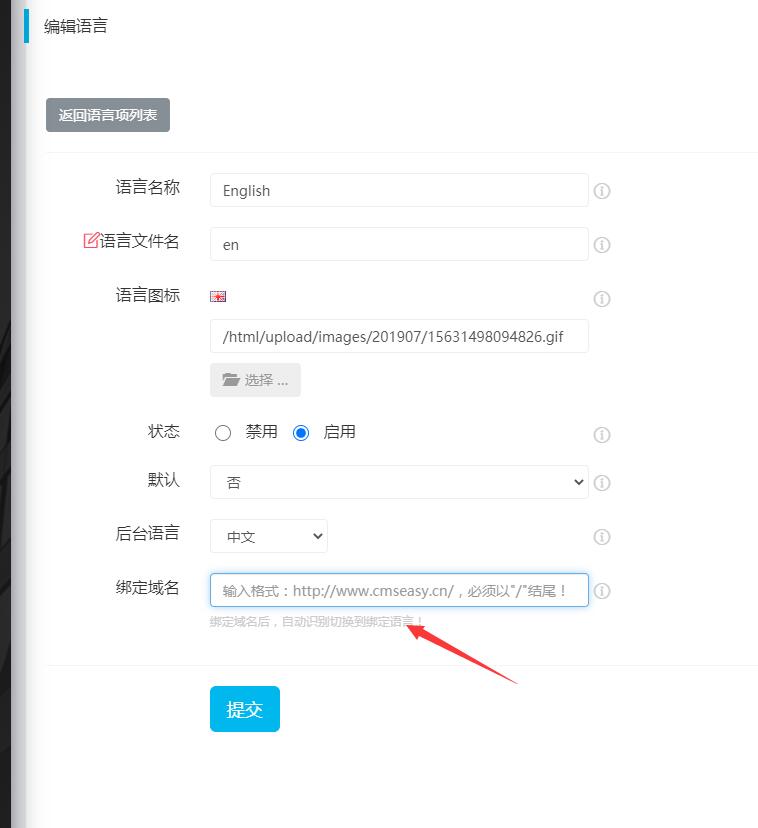
Task: Select the 禁用 radio button
Action: [x=223, y=433]
